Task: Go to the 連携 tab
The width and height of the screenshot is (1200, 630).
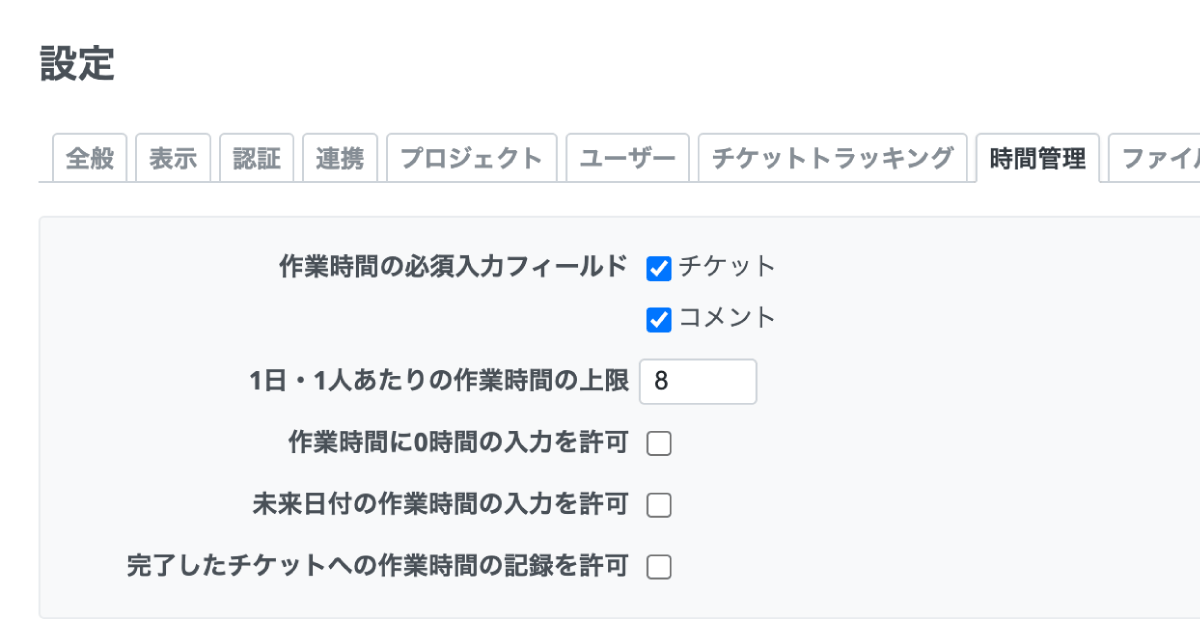Action: (340, 158)
